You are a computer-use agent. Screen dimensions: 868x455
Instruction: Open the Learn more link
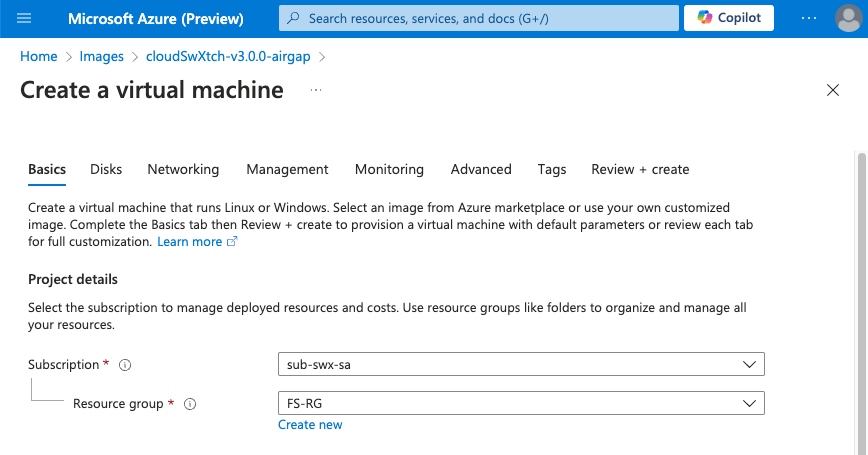[x=189, y=242]
